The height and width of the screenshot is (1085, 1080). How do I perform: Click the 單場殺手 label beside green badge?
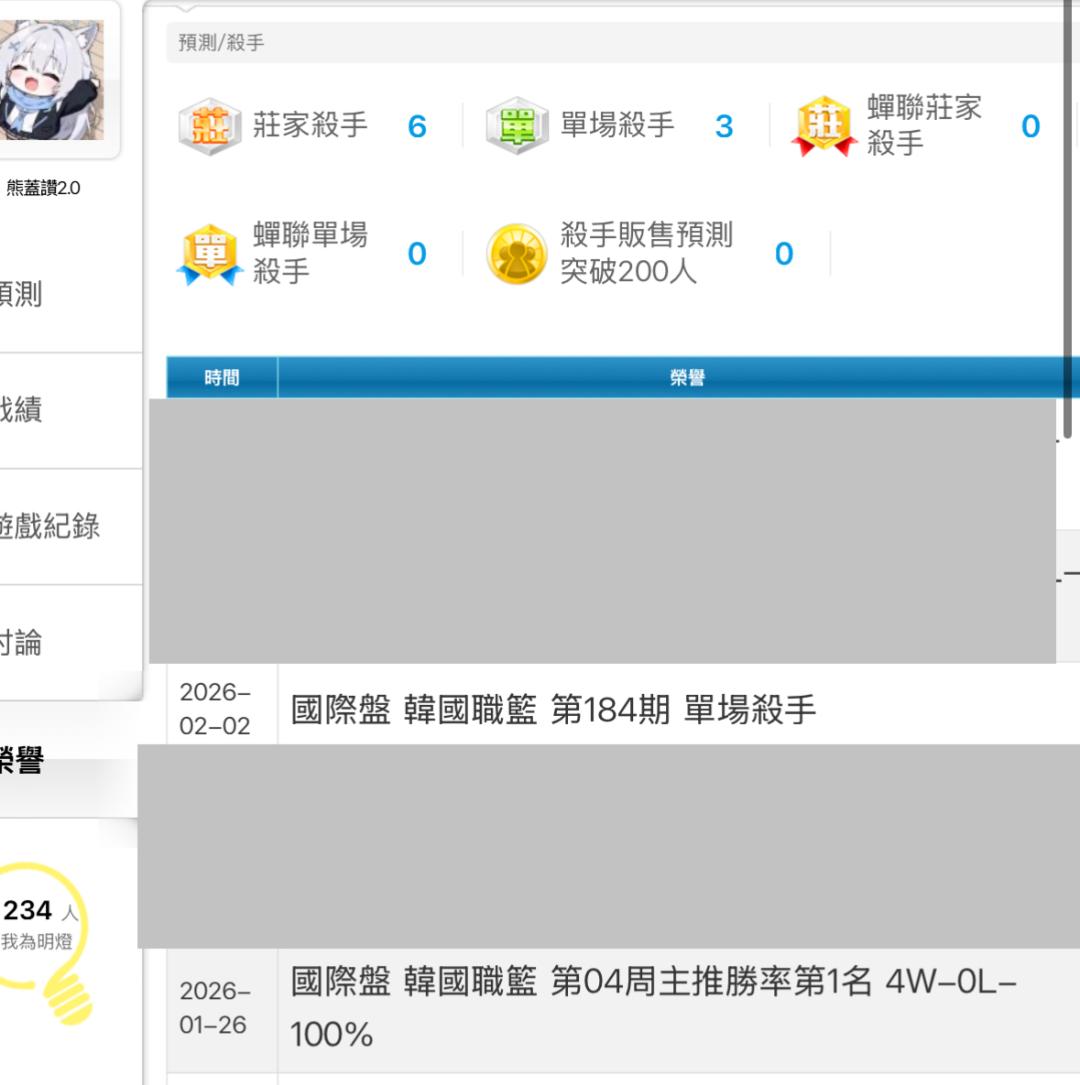(617, 125)
